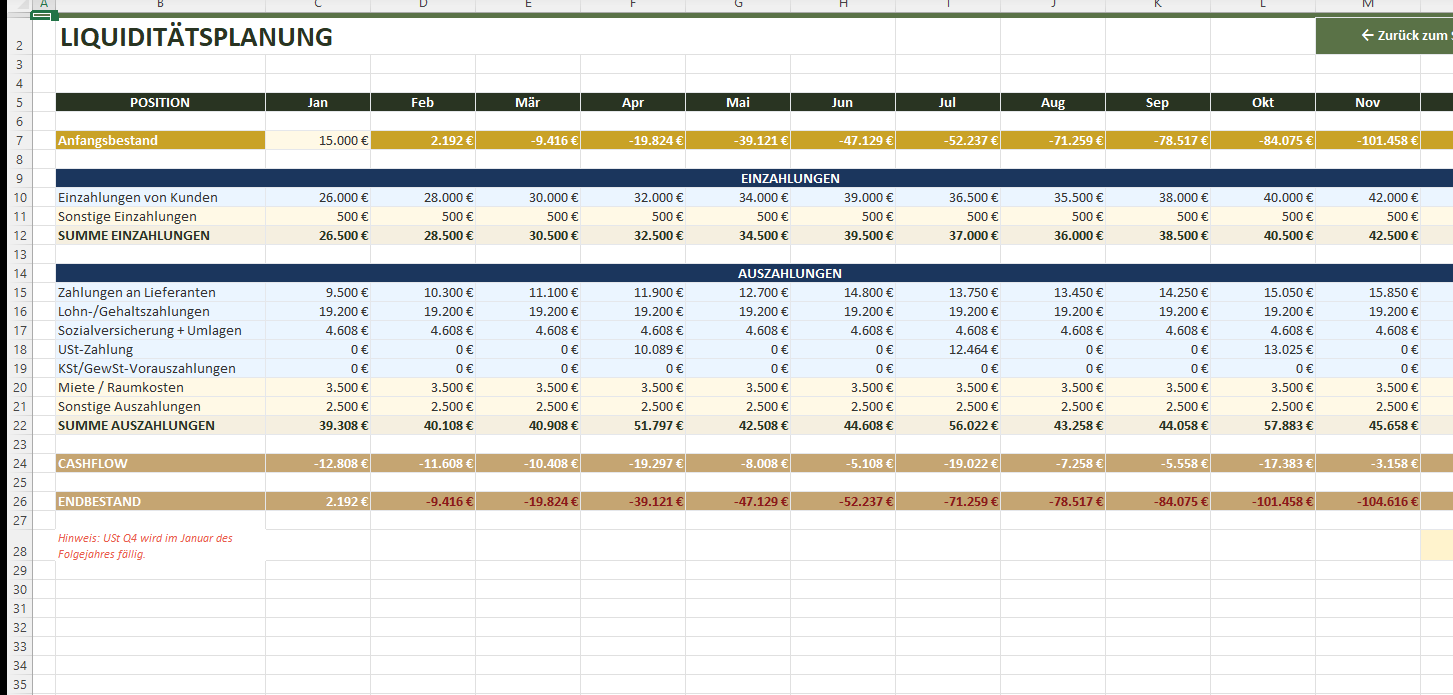The width and height of the screenshot is (1453, 695).
Task: Click row header 22
Action: tap(19, 426)
